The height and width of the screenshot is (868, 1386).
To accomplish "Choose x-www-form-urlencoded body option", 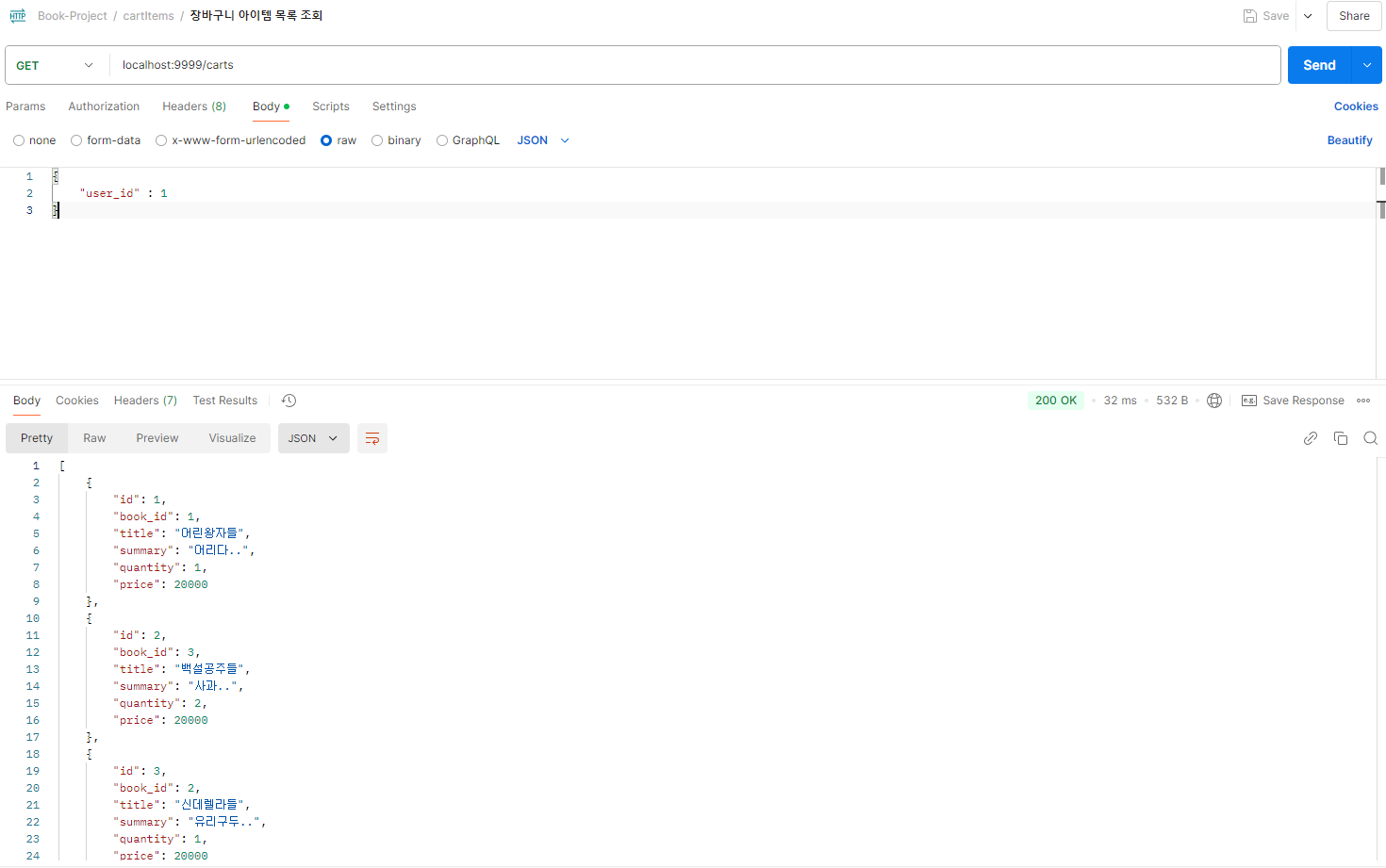I will coord(231,140).
